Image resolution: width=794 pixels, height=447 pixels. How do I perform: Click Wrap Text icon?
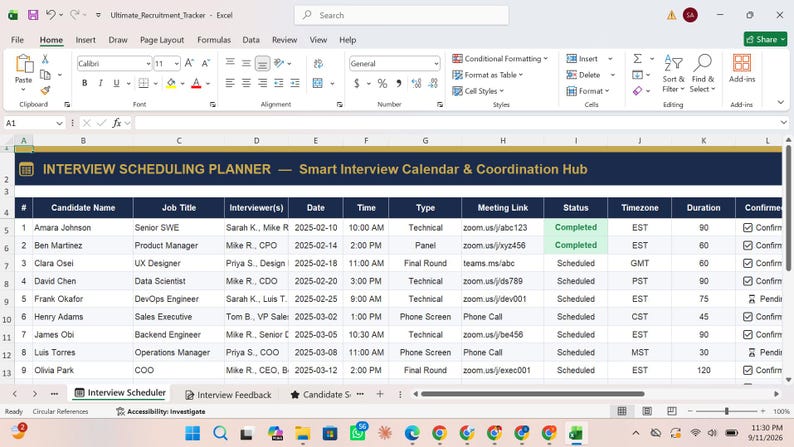point(318,63)
